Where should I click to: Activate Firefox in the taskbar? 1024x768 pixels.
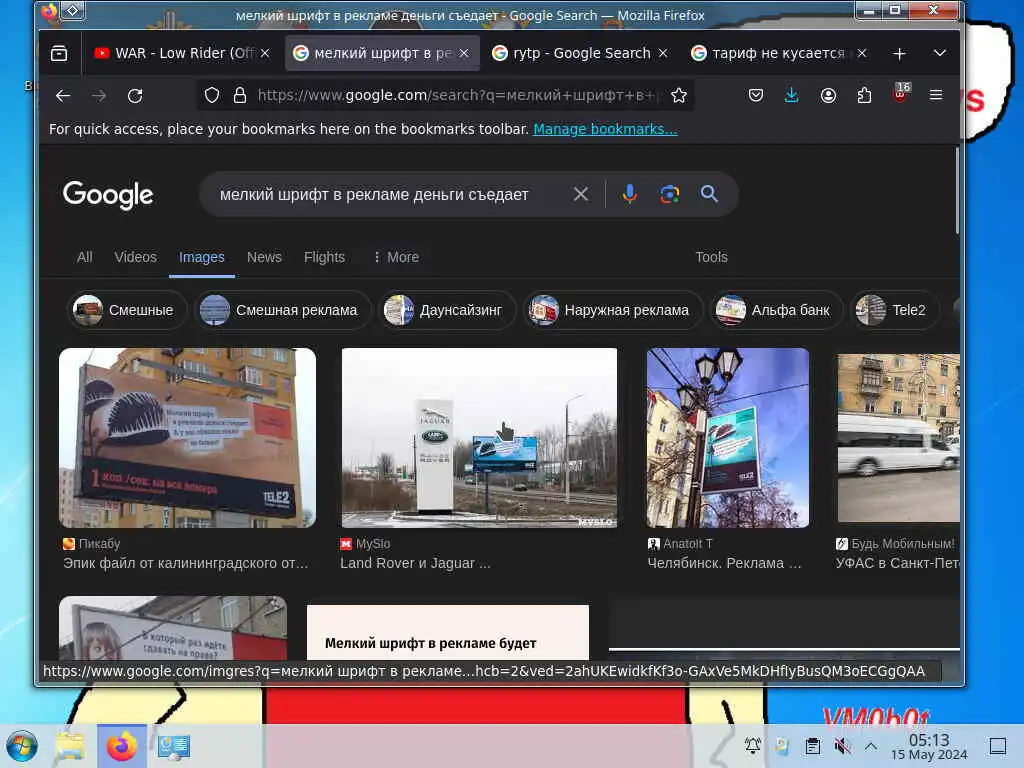(x=122, y=746)
